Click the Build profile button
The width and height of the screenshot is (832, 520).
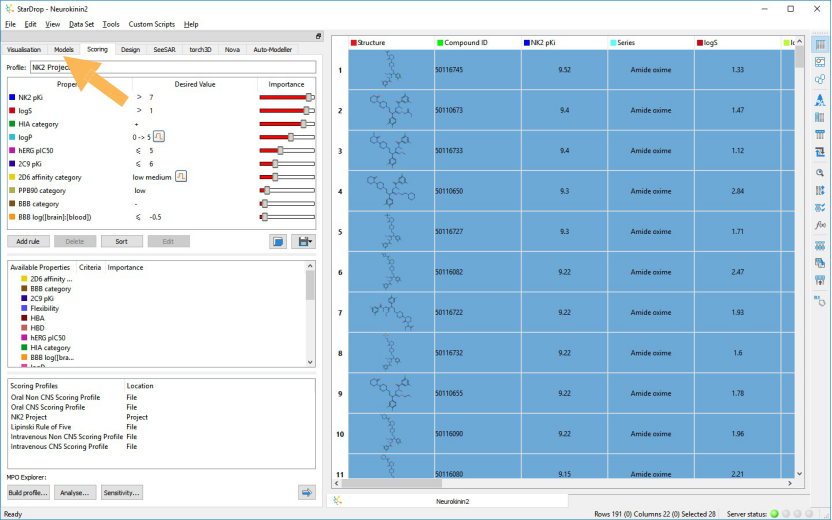(28, 492)
